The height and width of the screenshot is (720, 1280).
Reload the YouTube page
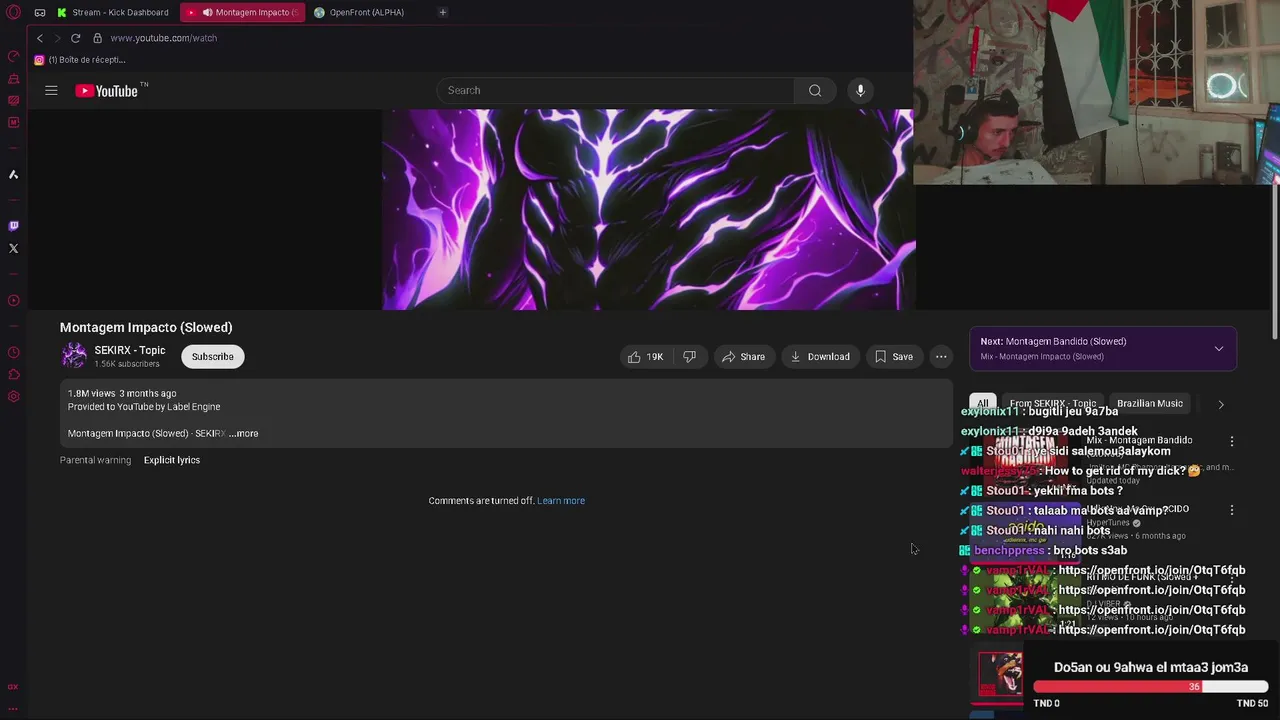point(75,38)
